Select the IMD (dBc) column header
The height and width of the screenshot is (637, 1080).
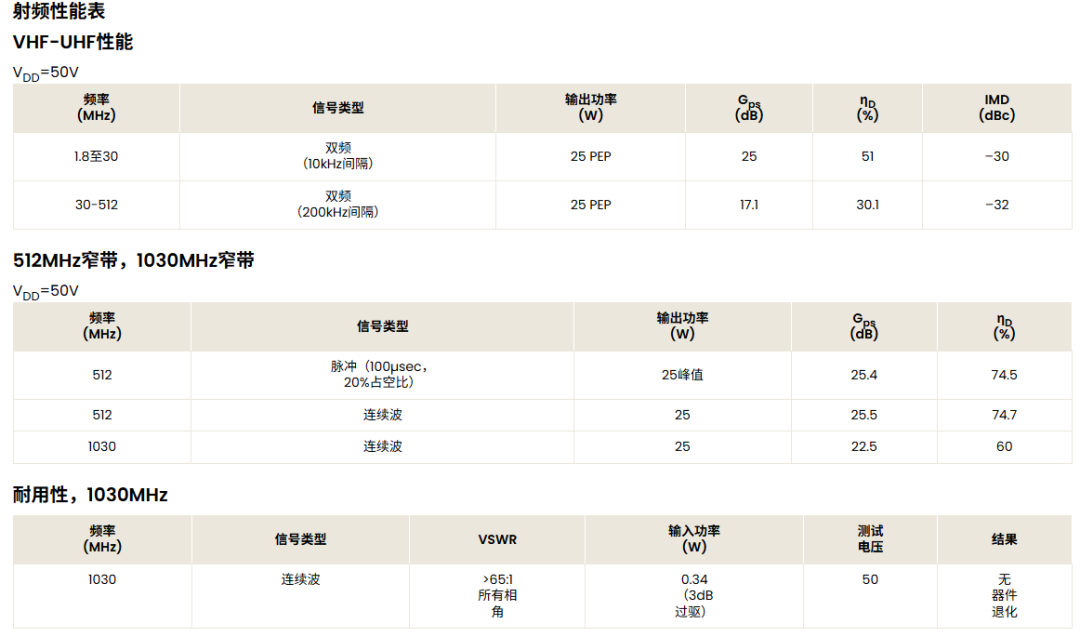997,107
